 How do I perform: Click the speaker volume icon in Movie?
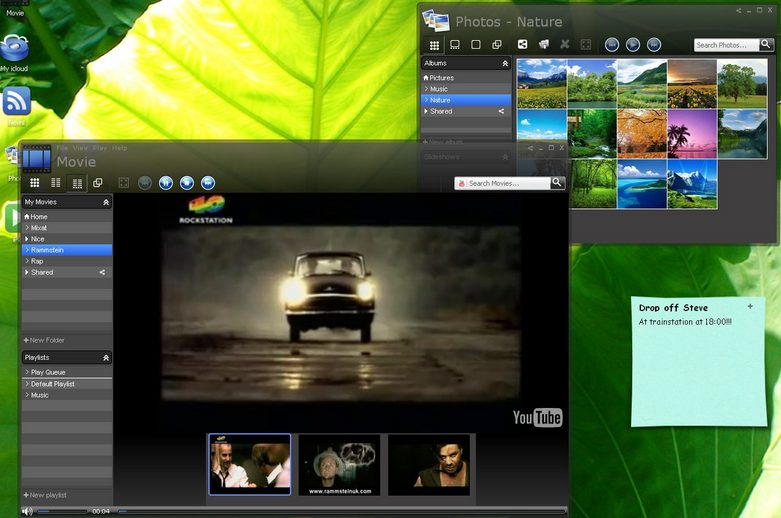point(27,511)
